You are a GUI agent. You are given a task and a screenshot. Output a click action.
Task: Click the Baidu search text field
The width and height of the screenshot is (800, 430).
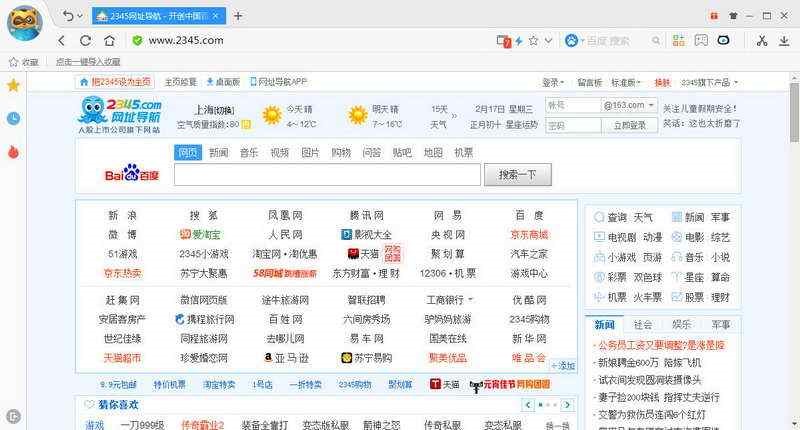coord(328,175)
